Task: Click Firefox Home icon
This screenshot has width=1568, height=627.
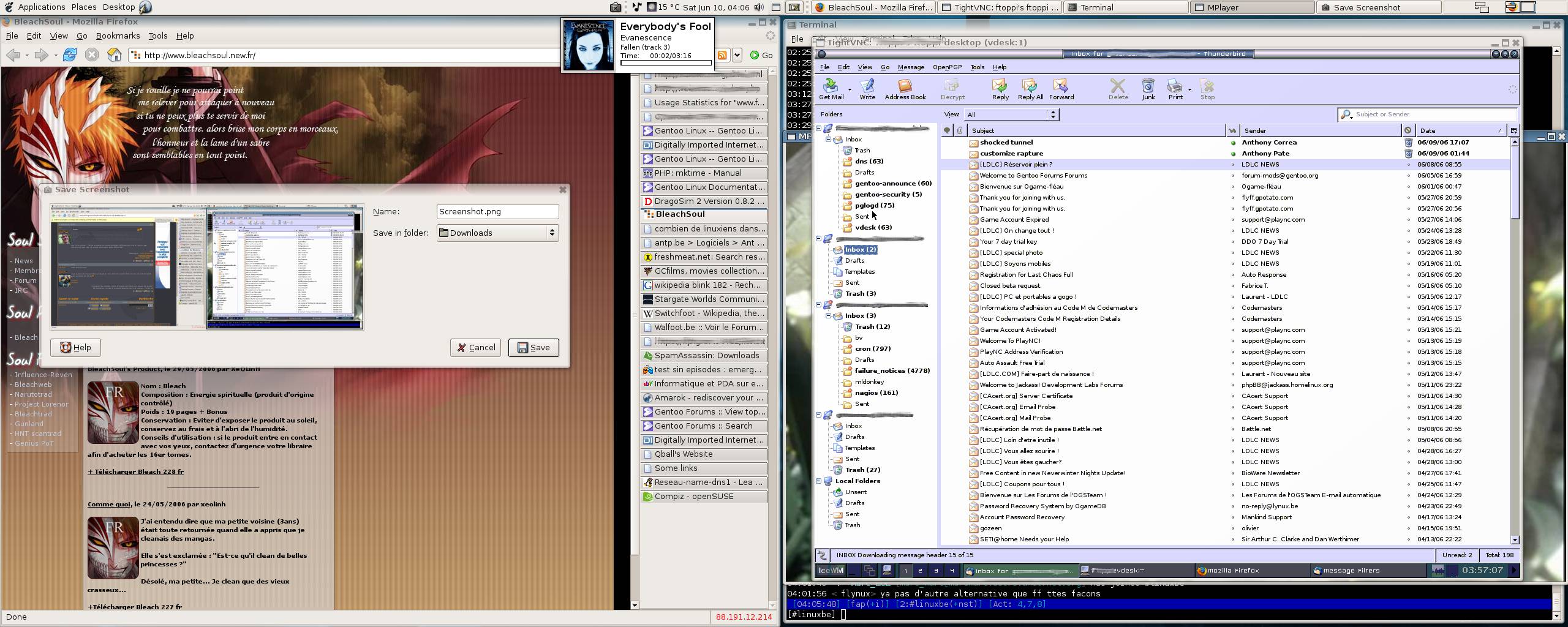Action: click(x=115, y=55)
